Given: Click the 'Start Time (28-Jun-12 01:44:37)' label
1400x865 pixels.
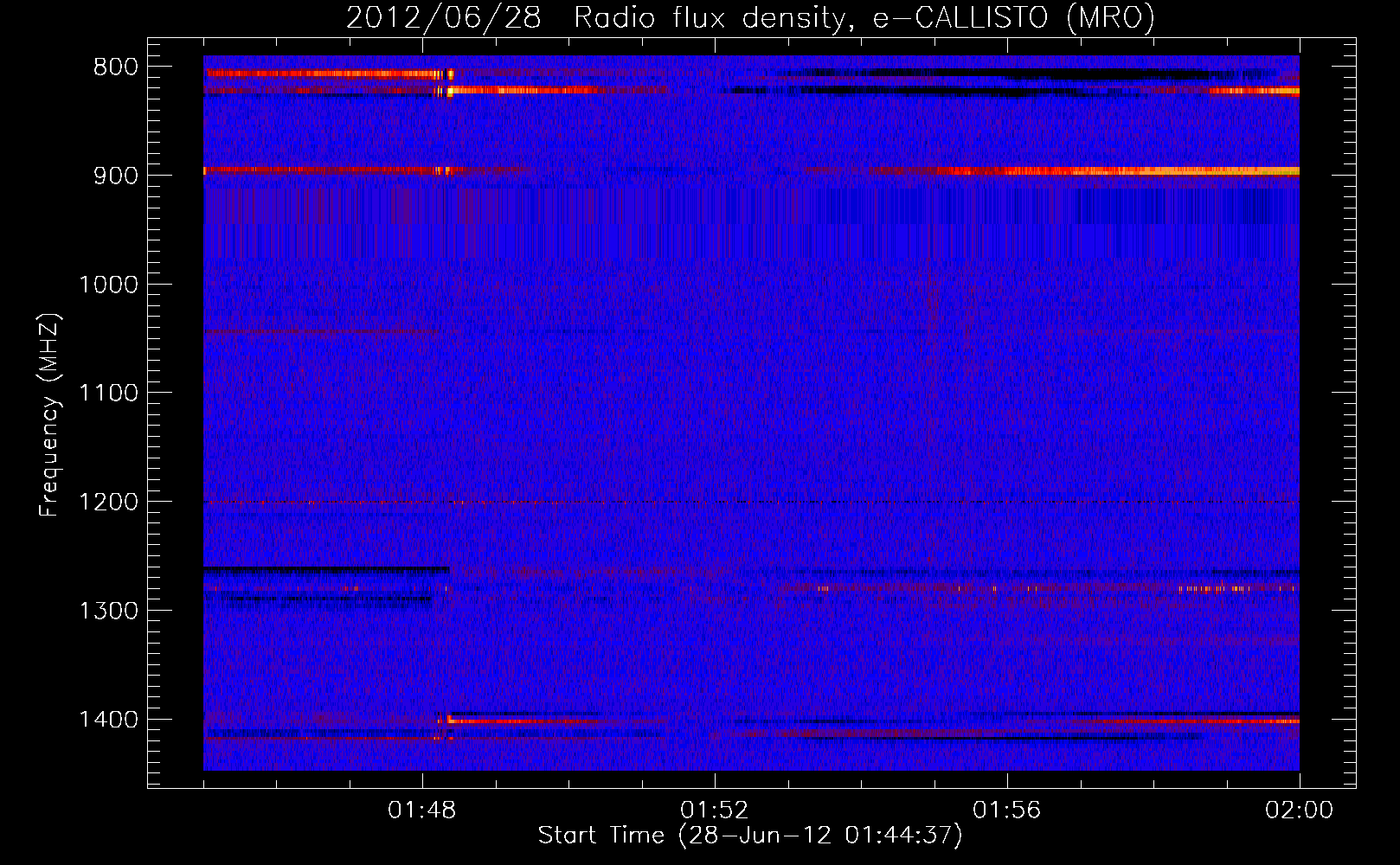Looking at the screenshot, I should click(x=750, y=836).
